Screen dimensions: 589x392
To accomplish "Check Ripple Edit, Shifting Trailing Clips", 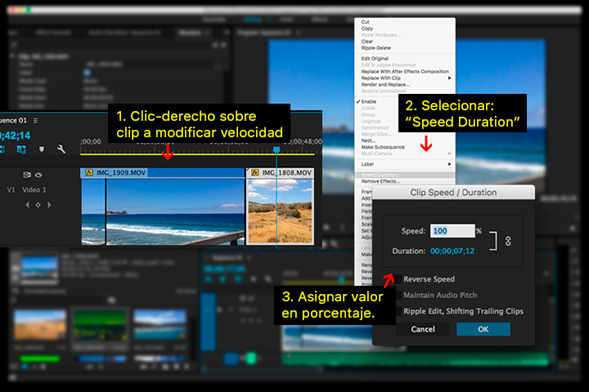I will 398,311.
